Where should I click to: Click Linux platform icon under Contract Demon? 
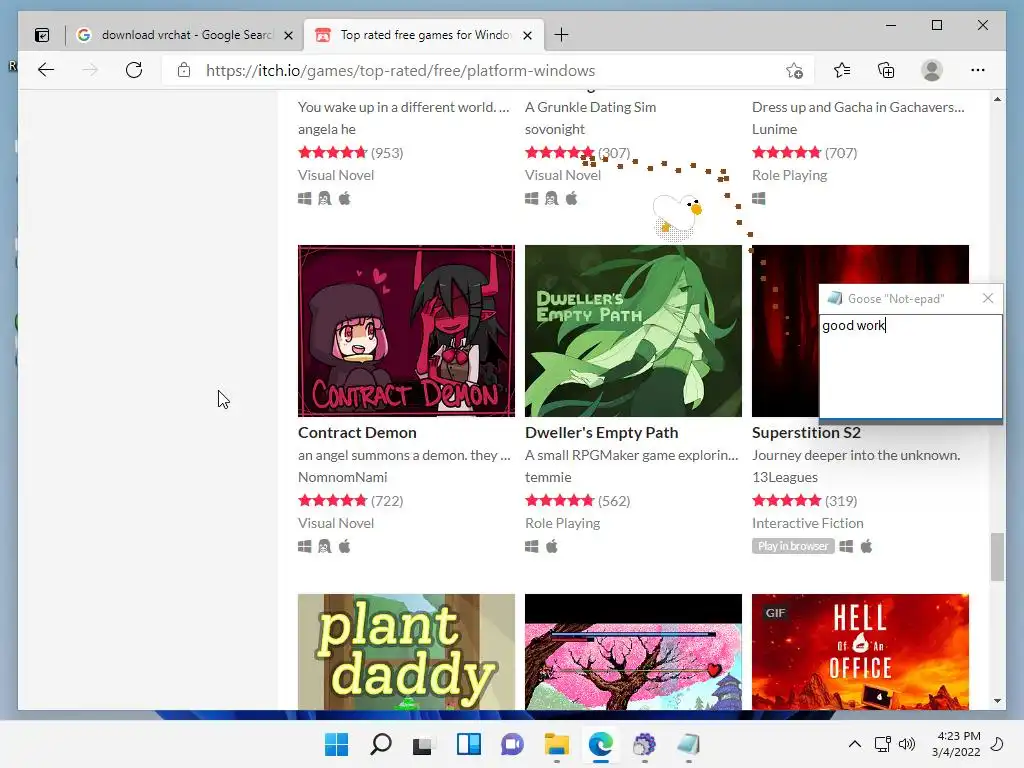(x=325, y=547)
